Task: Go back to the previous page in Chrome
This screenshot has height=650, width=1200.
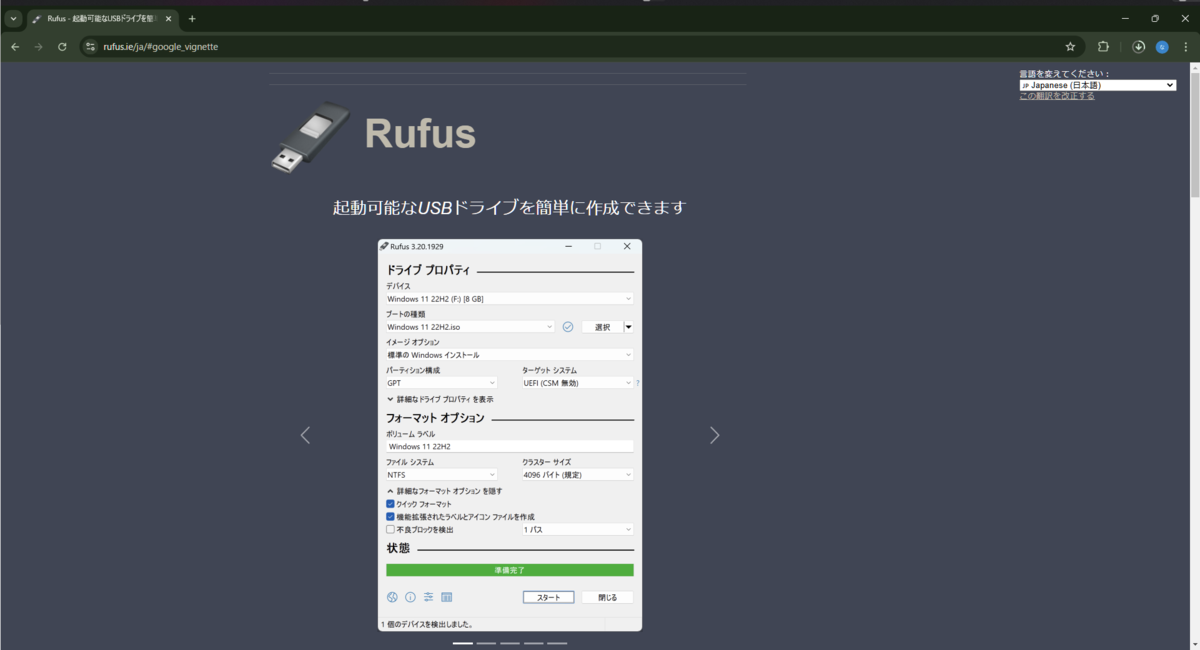Action: pos(15,46)
